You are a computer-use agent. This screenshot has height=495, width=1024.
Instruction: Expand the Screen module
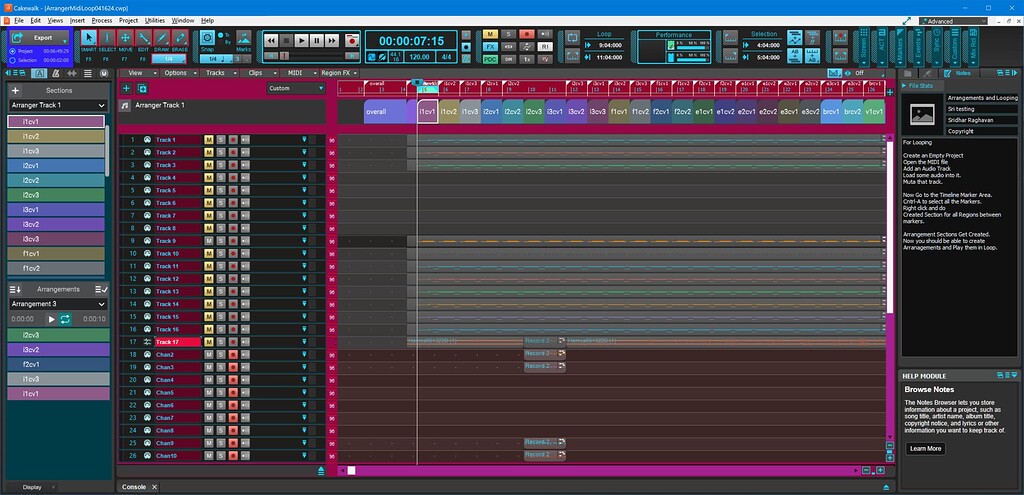(863, 48)
